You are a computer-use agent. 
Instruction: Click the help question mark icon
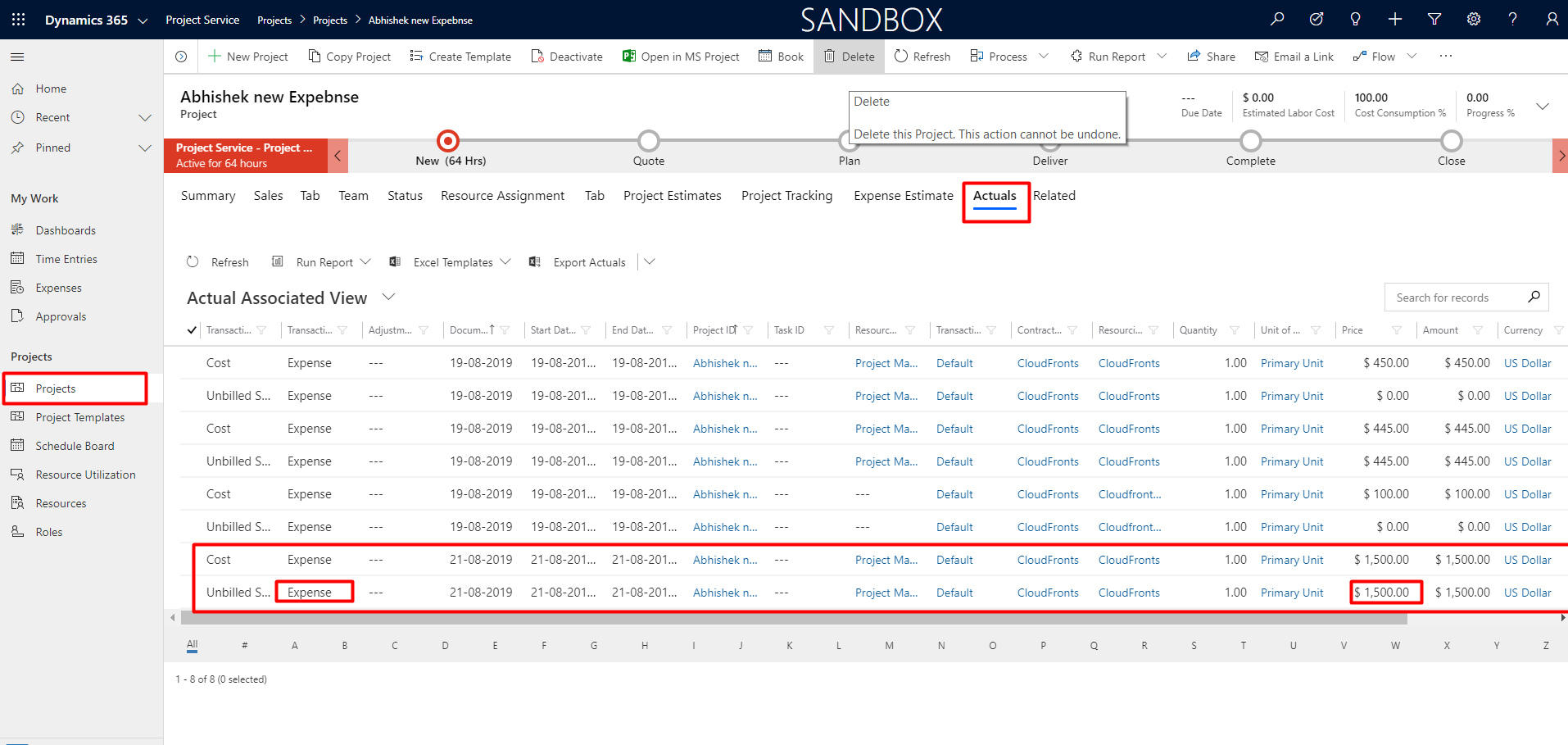pyautogui.click(x=1512, y=20)
